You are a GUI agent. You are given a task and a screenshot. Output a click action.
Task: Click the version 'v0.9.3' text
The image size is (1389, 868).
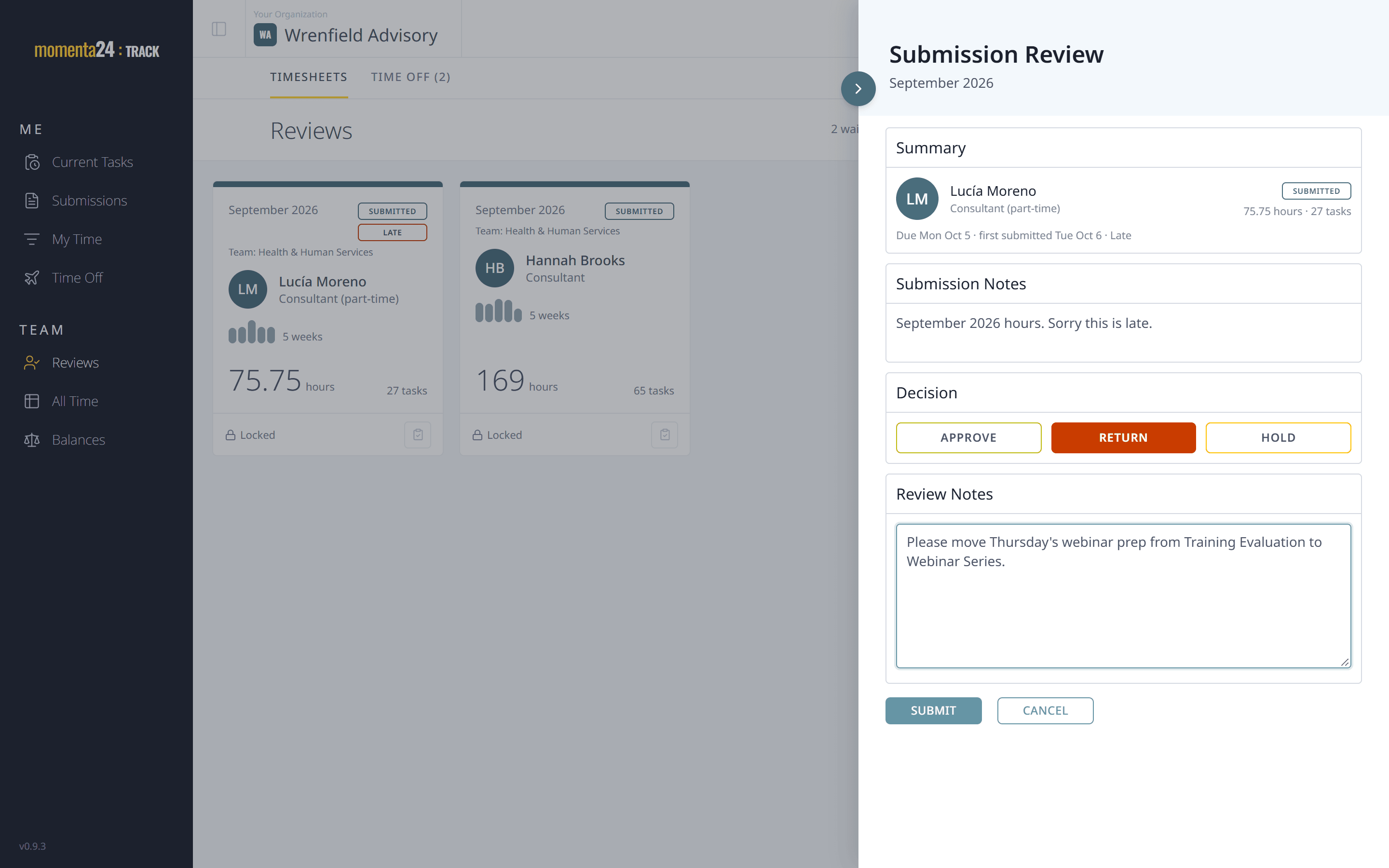click(32, 846)
